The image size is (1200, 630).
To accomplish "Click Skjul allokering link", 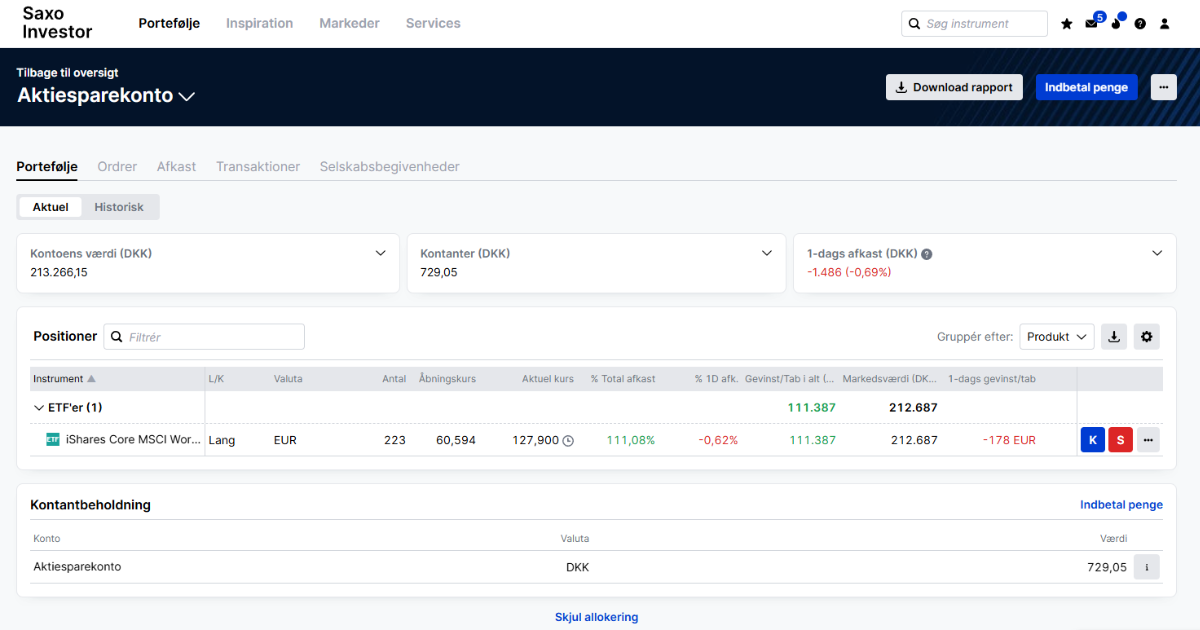I will tap(596, 617).
